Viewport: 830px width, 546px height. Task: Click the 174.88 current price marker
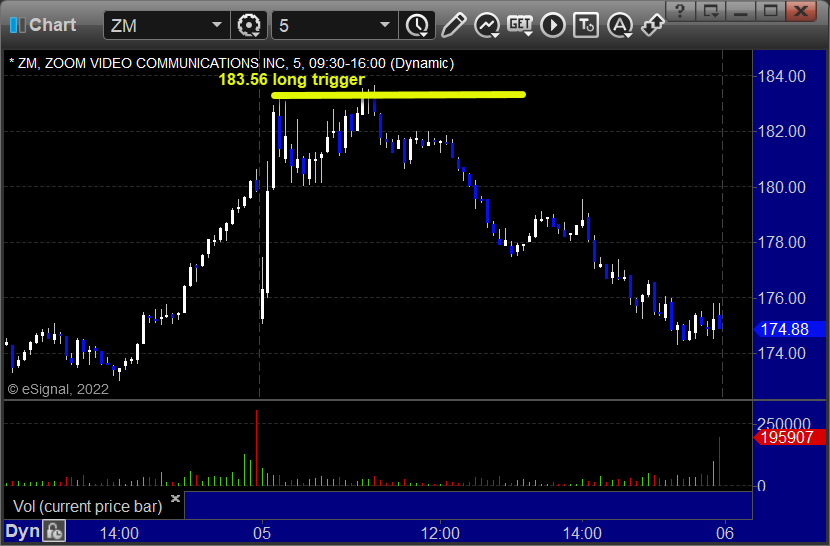[x=789, y=329]
